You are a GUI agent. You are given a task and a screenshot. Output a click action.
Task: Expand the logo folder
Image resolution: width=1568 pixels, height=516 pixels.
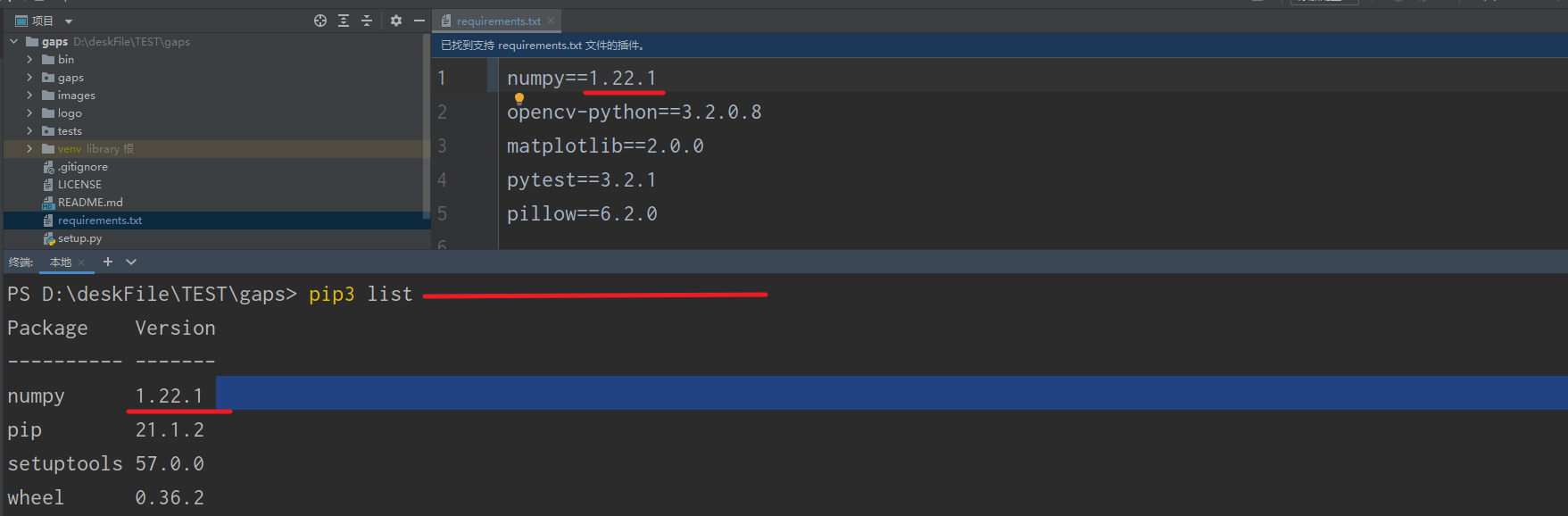(x=29, y=113)
